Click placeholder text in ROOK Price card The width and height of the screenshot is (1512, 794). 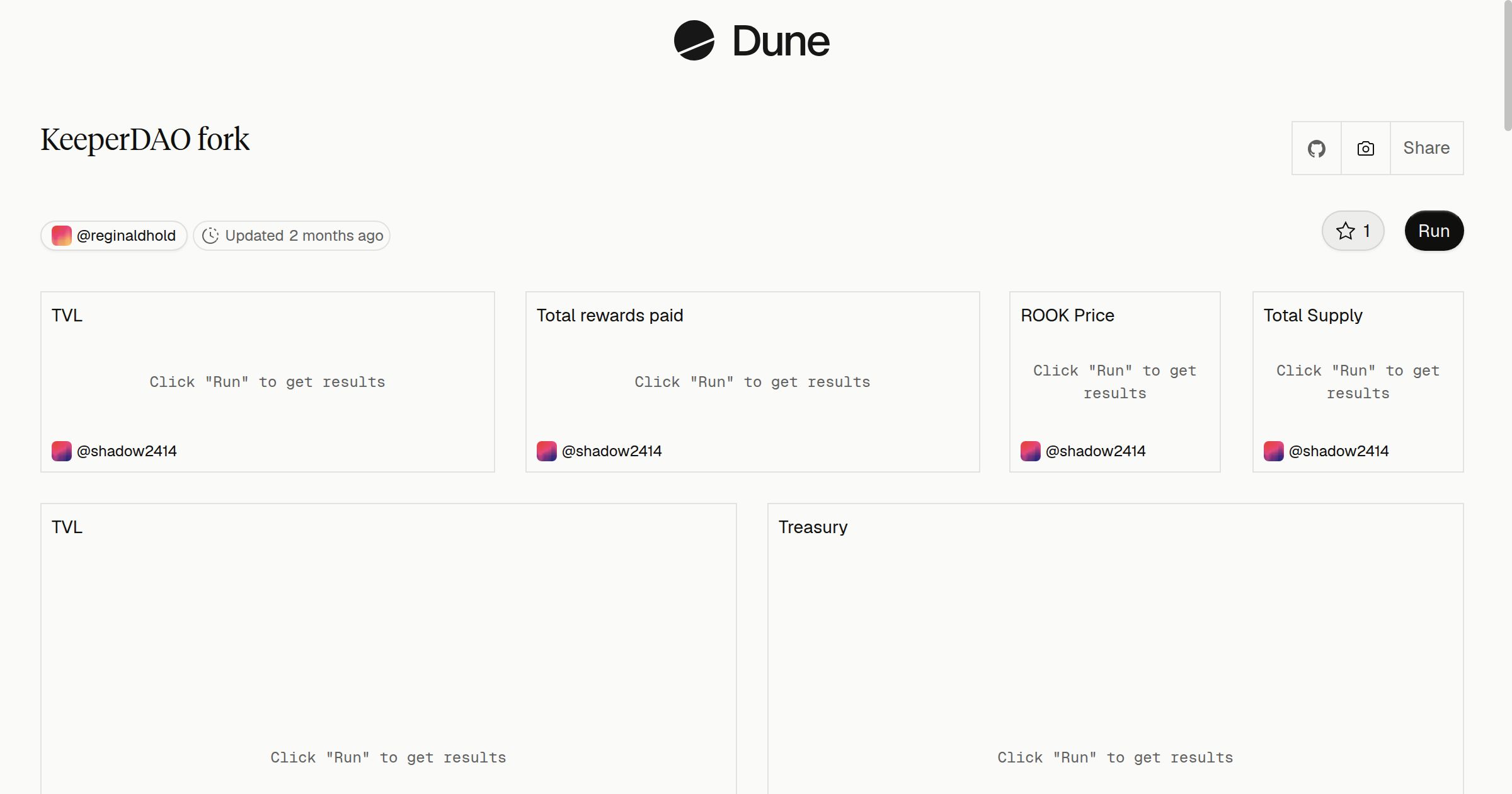[1114, 382]
